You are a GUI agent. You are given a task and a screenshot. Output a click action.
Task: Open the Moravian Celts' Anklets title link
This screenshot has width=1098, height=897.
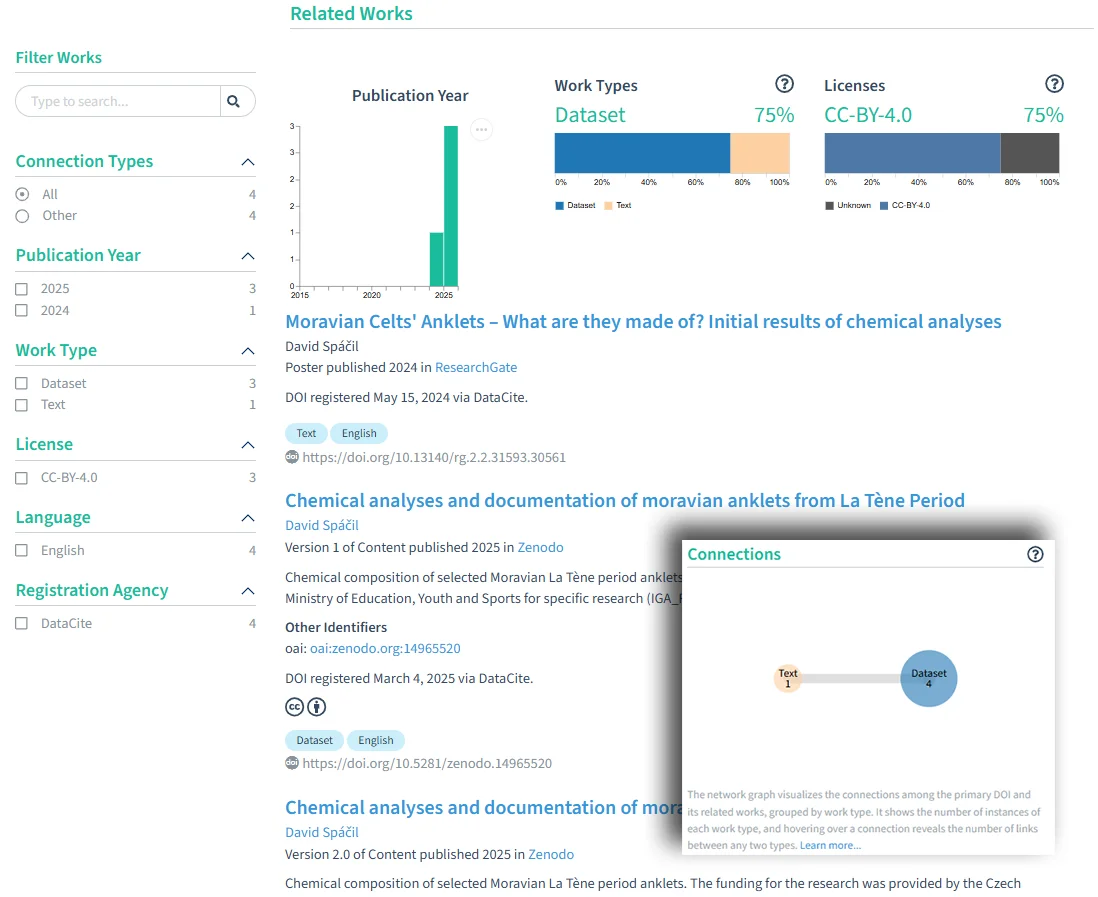click(x=643, y=322)
